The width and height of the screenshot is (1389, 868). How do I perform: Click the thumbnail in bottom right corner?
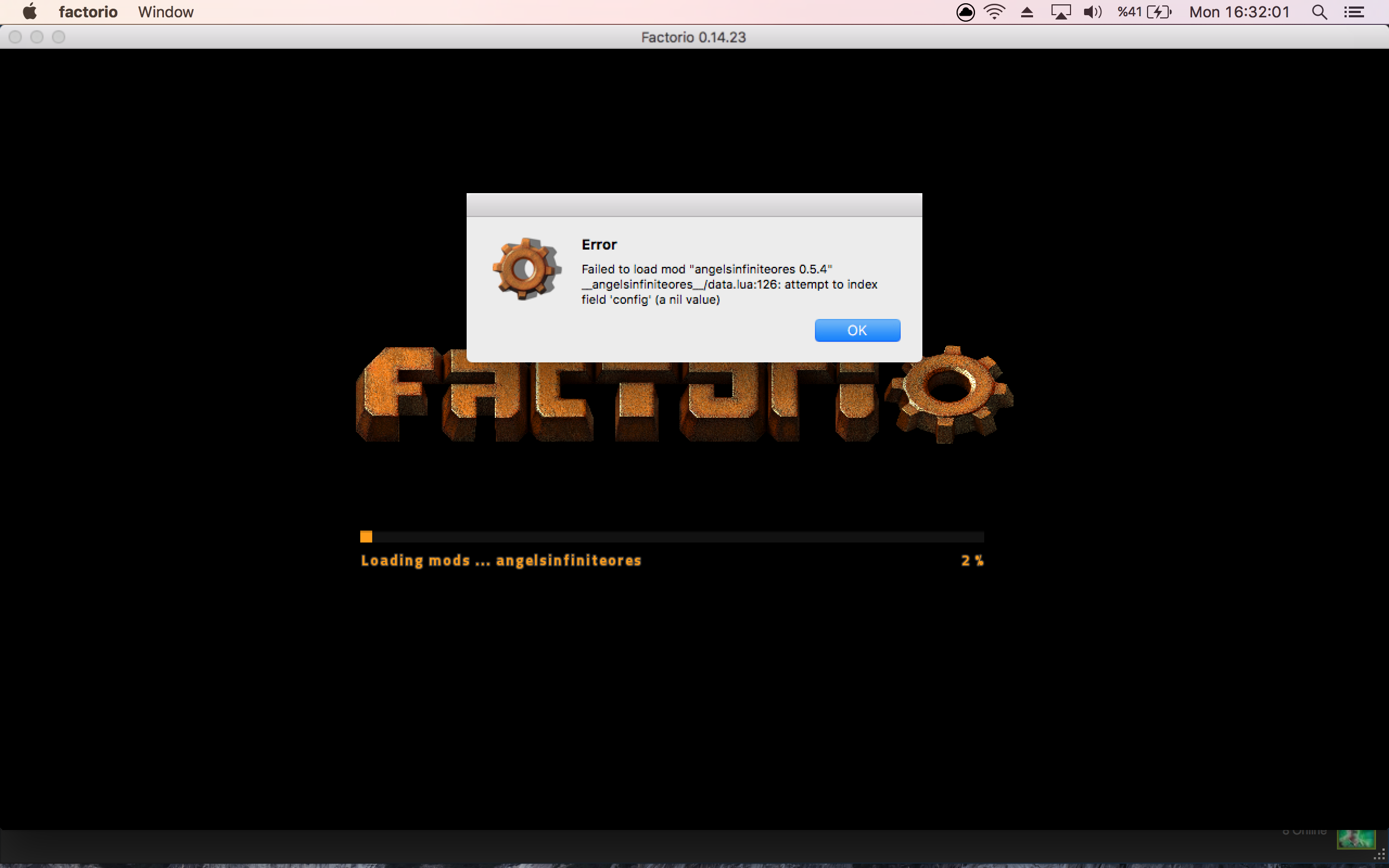coord(1356,839)
